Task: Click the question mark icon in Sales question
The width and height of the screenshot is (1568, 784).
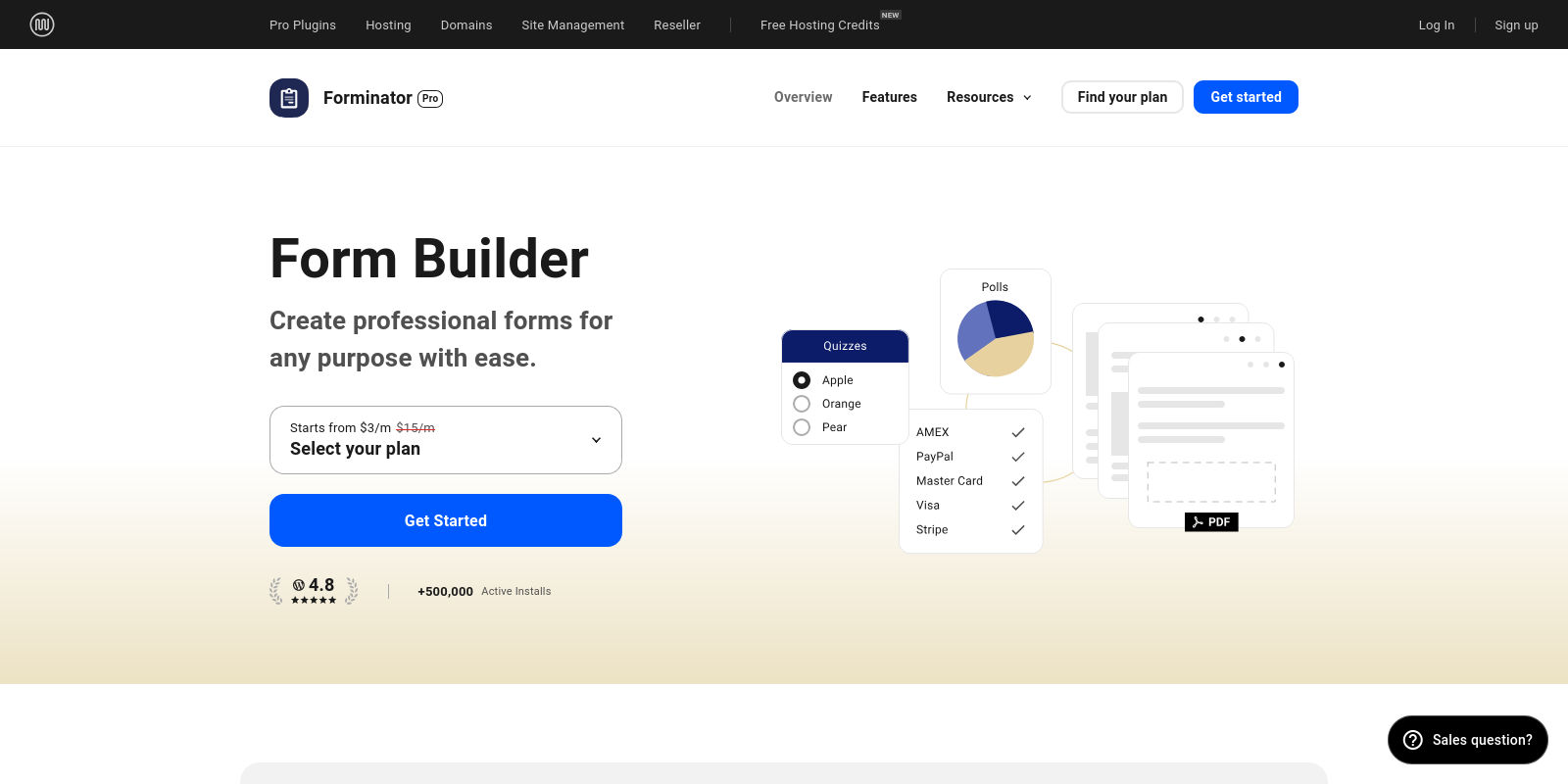Action: [x=1412, y=740]
